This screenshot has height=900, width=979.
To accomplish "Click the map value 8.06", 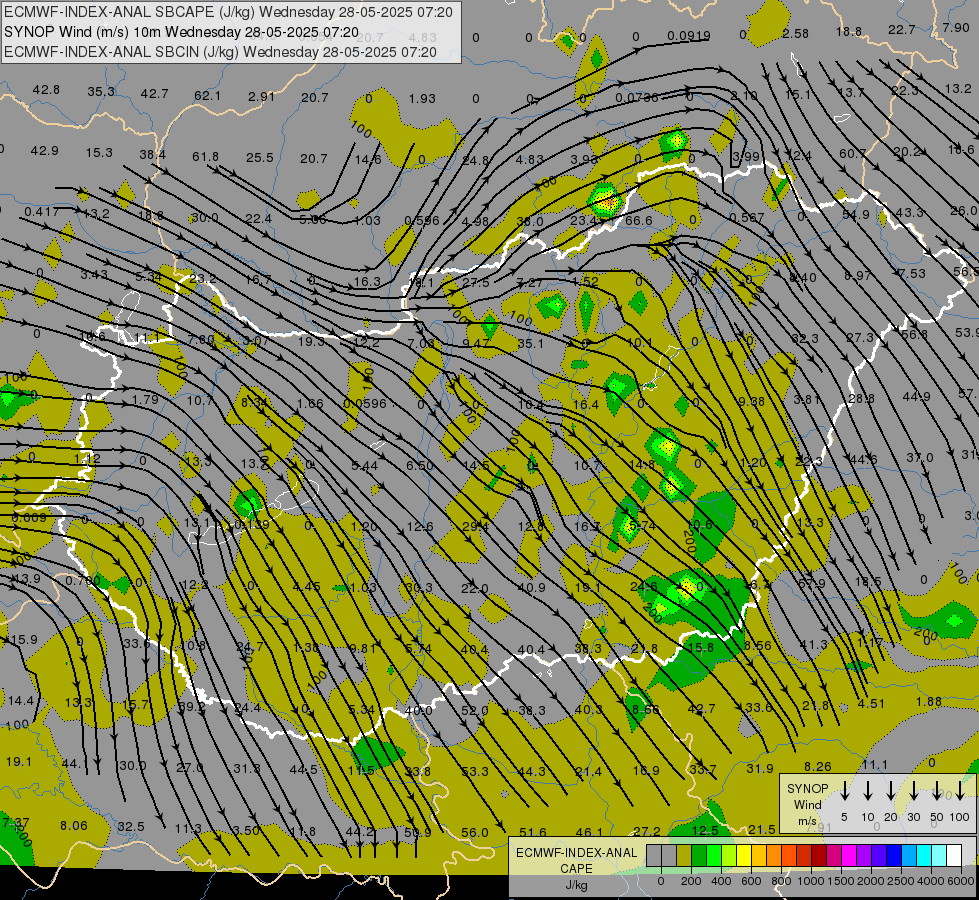I will (x=74, y=826).
